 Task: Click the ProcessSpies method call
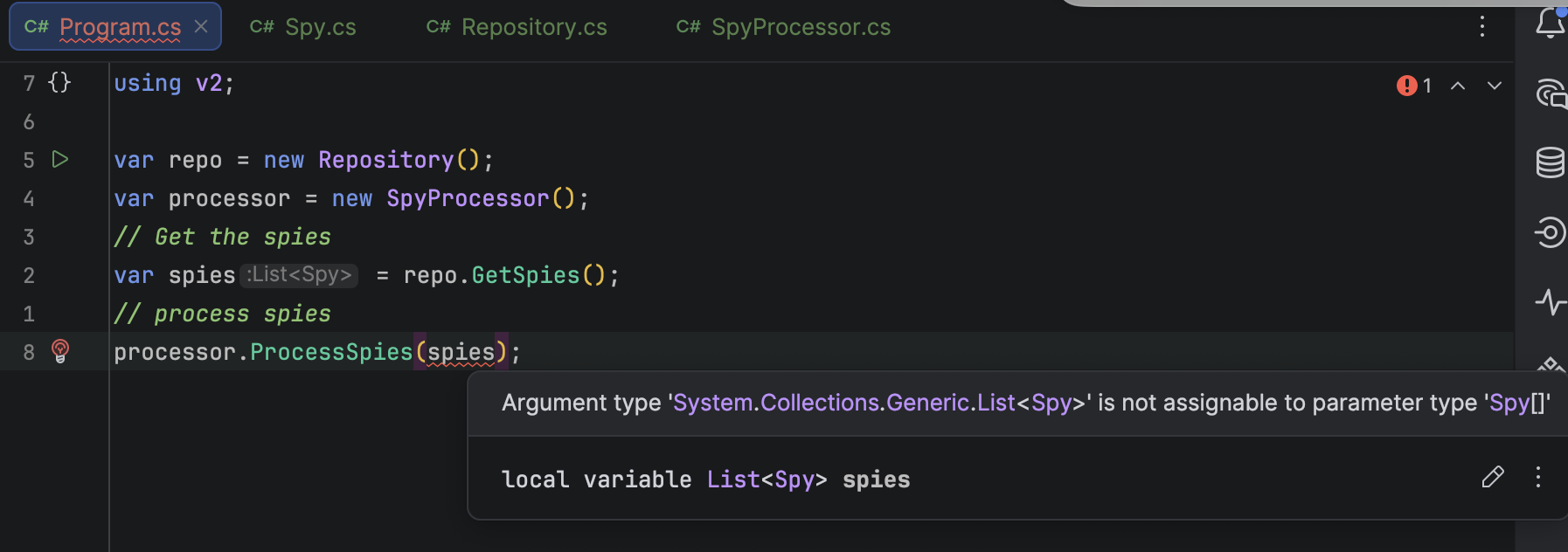pyautogui.click(x=331, y=352)
